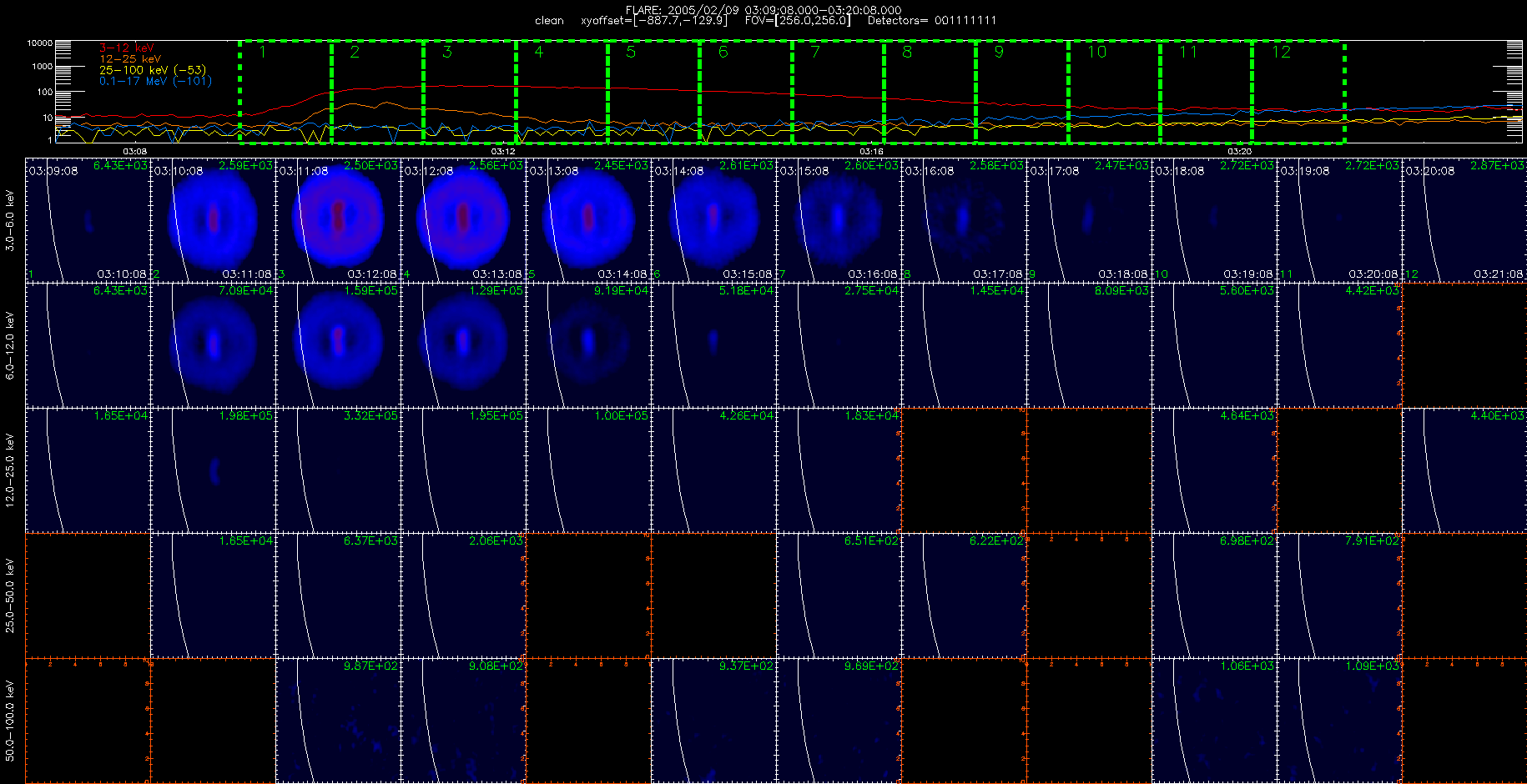Select interval 10 label in the light curve

tap(1096, 53)
